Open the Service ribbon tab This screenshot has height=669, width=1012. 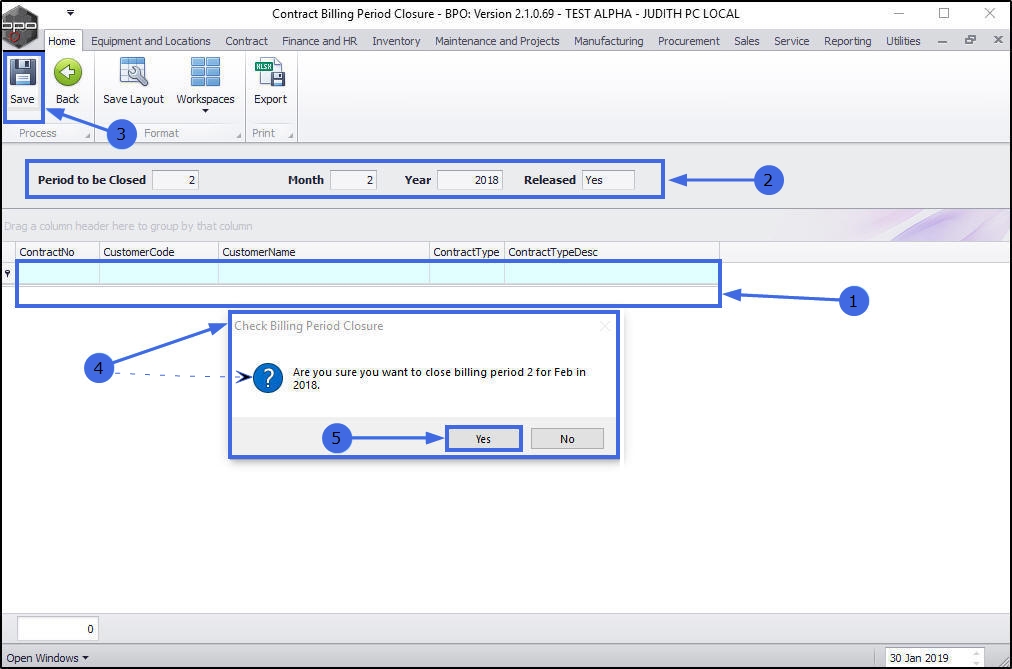tap(792, 41)
